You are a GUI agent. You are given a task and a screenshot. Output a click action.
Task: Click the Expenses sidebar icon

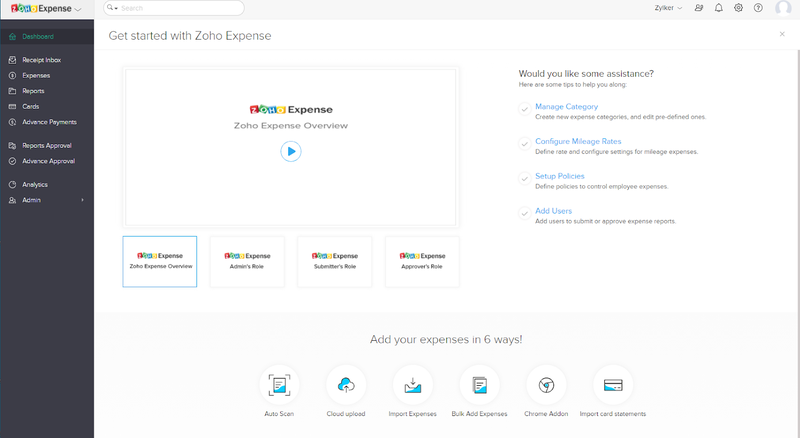coord(12,76)
